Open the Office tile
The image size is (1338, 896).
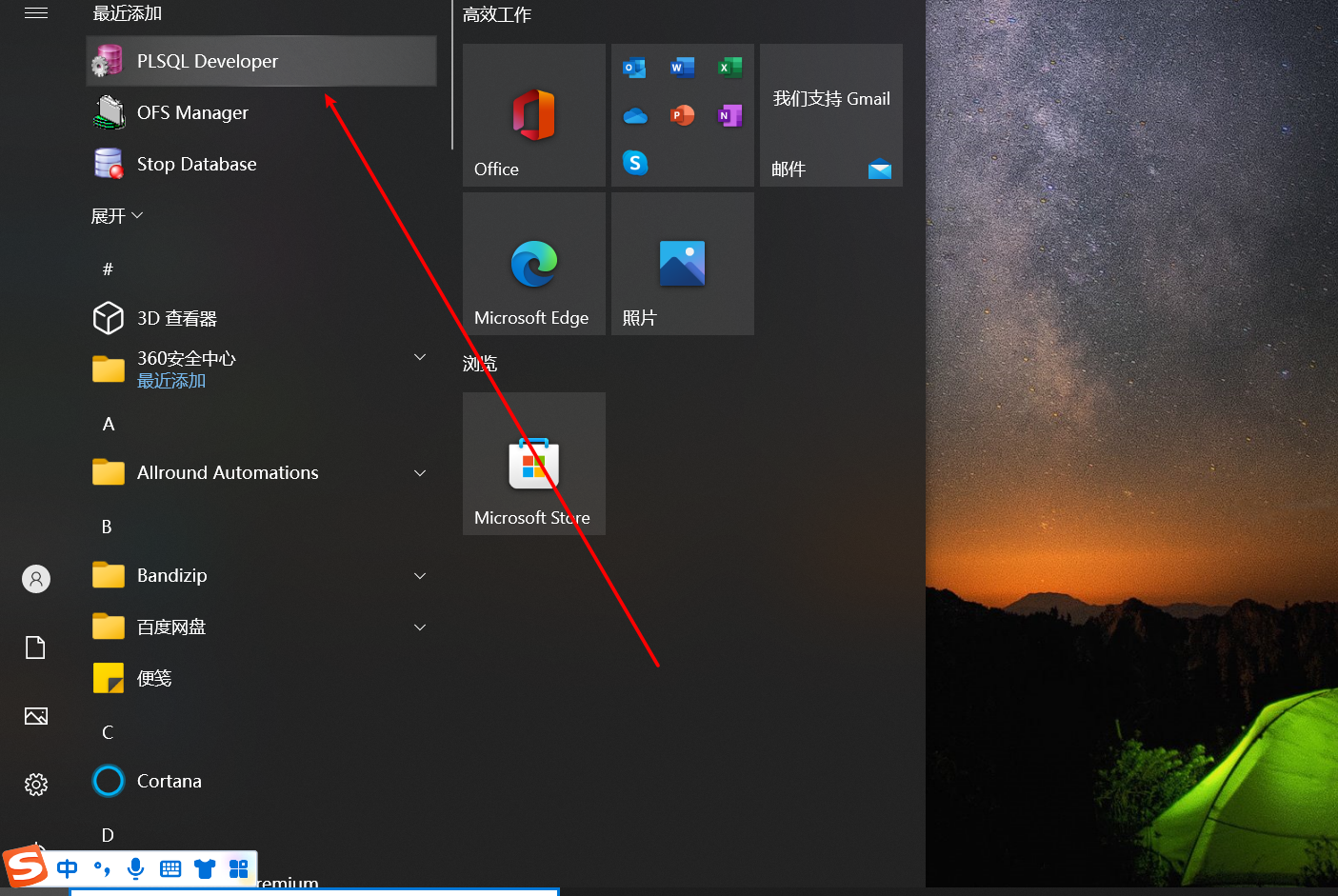534,115
